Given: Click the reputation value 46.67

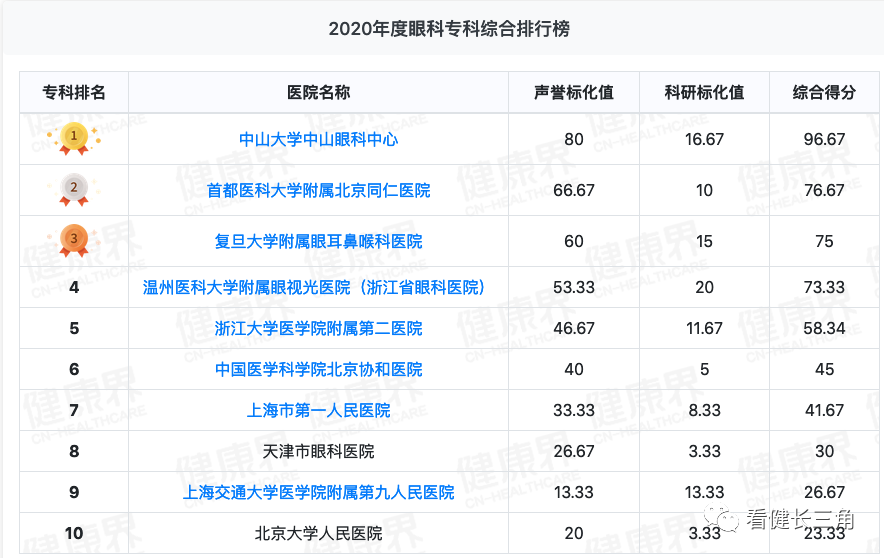Looking at the screenshot, I should (x=574, y=328).
